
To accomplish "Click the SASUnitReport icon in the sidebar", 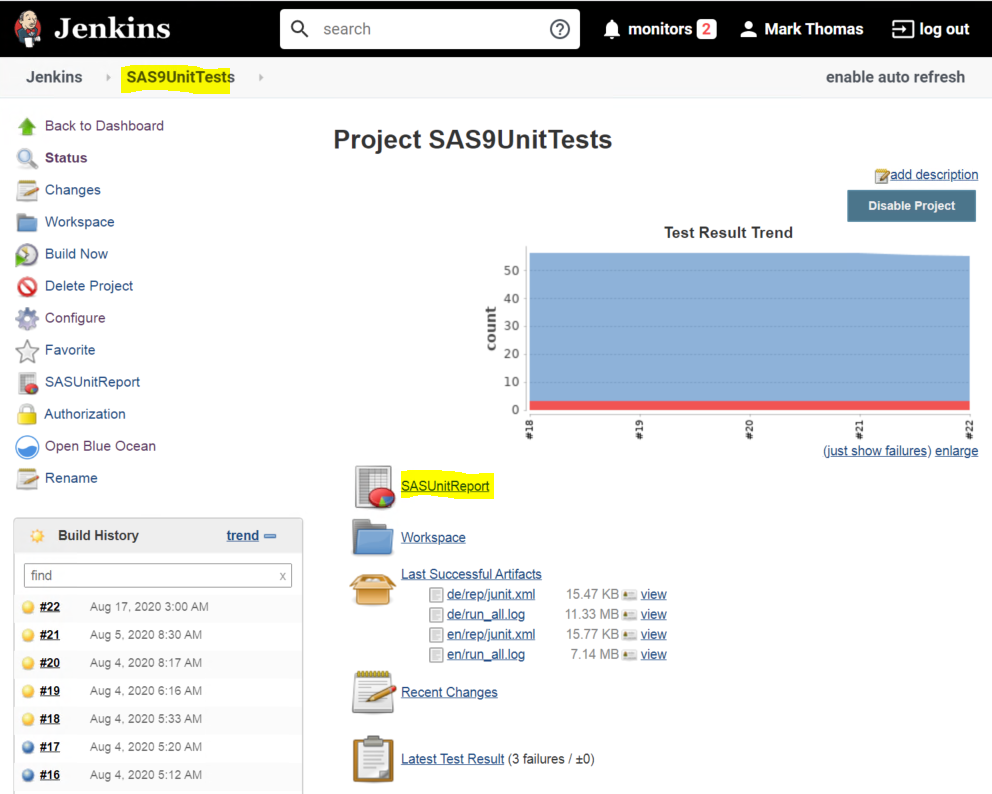I will click(28, 383).
